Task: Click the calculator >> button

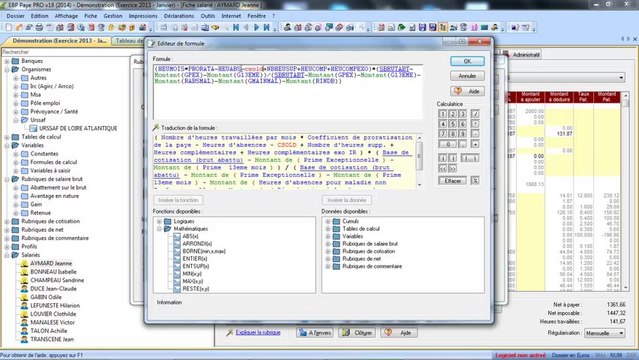Action: tap(453, 168)
